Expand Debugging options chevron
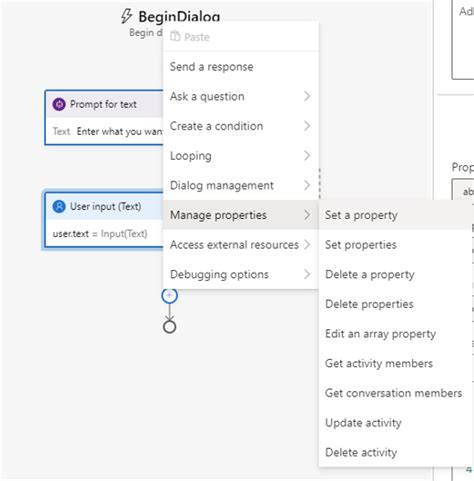 tap(307, 274)
